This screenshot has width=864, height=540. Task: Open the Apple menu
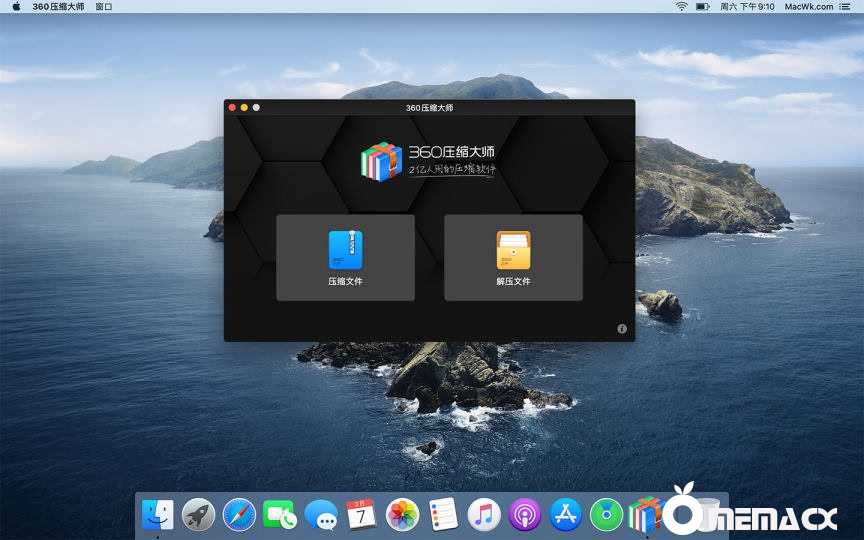click(16, 6)
